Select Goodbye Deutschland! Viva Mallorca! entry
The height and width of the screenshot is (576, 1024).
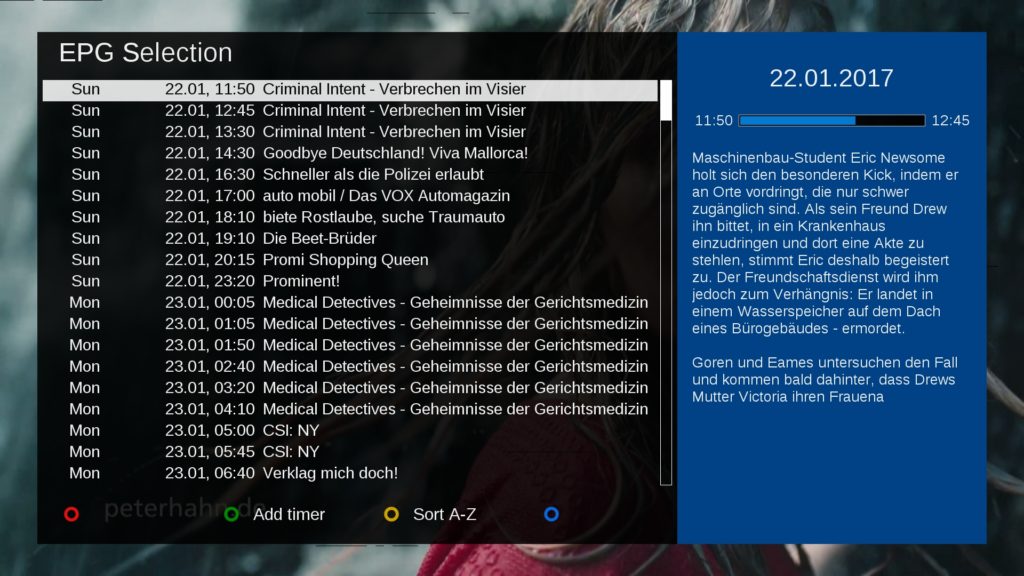coord(350,153)
